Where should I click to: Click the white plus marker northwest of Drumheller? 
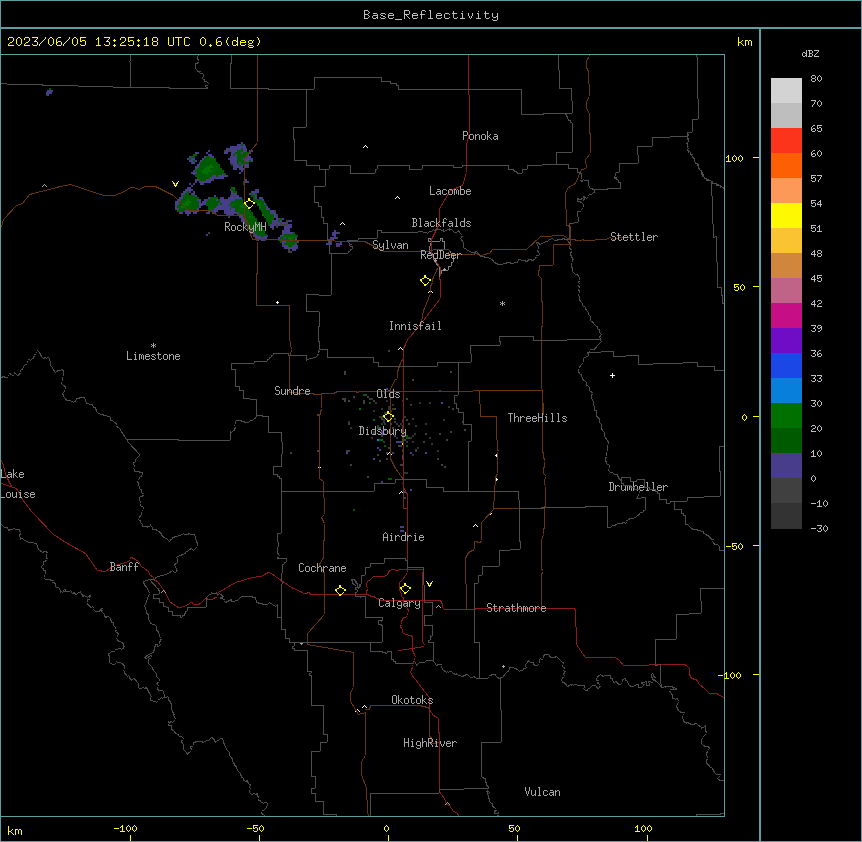[612, 375]
